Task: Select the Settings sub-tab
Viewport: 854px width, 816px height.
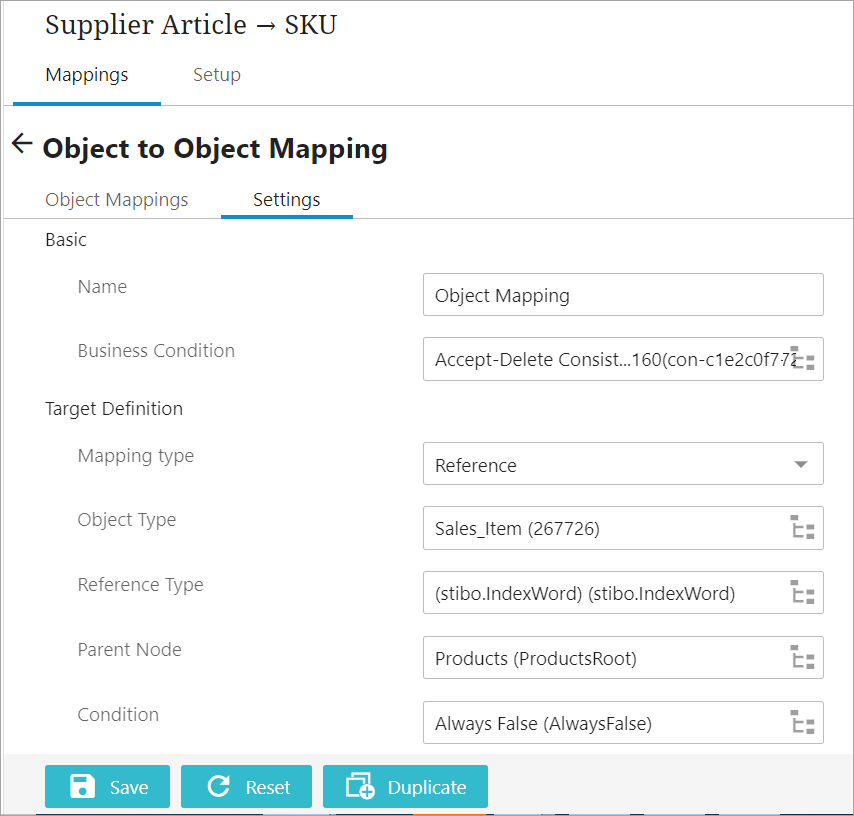Action: [x=287, y=200]
